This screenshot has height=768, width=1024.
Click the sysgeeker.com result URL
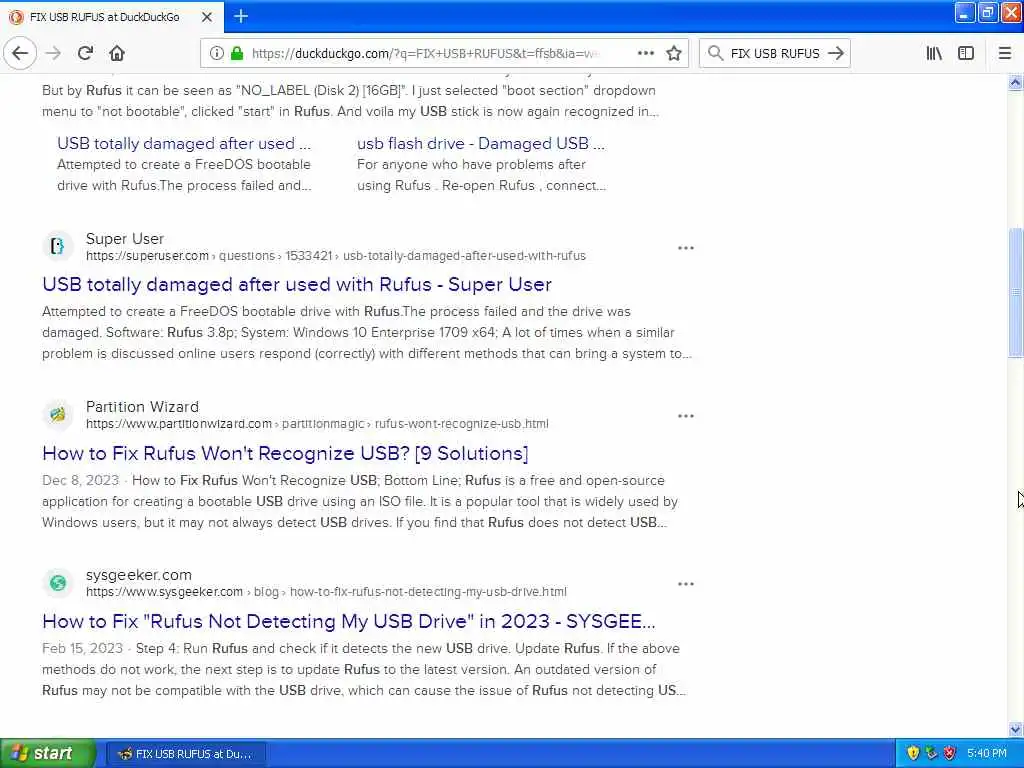coord(327,592)
